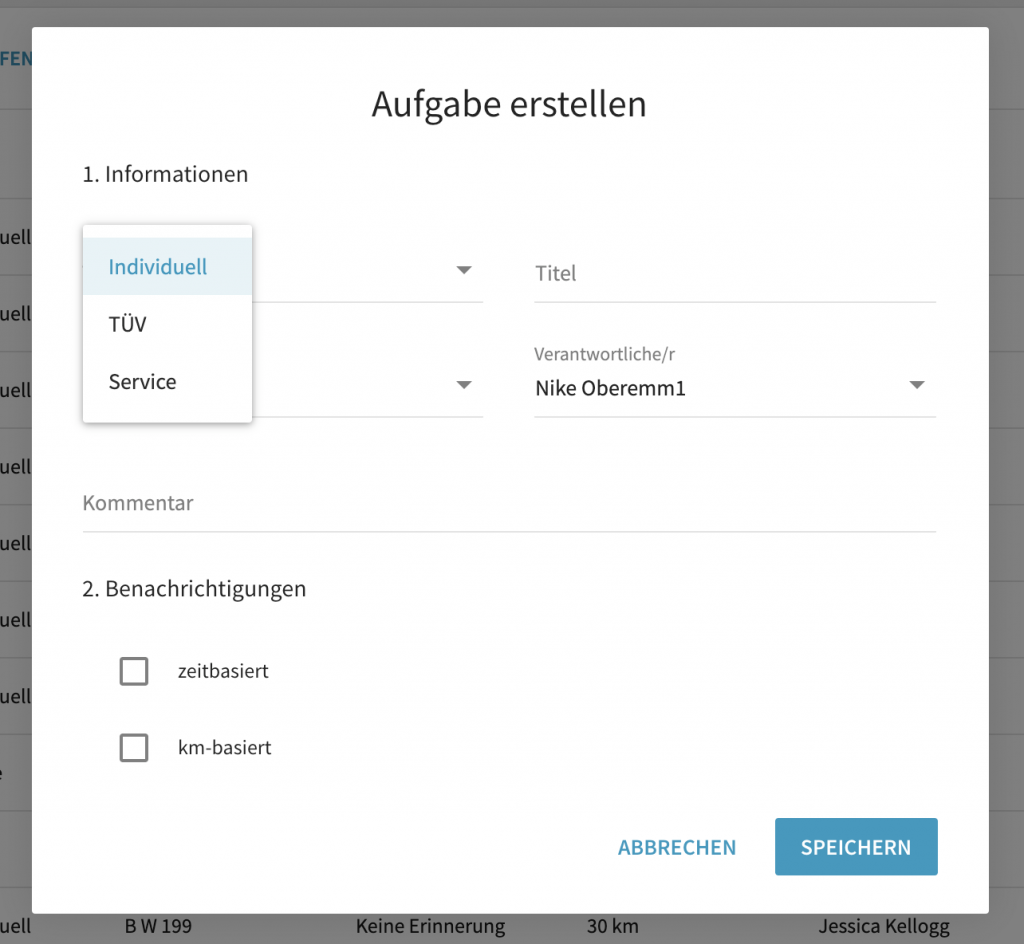Viewport: 1024px width, 944px height.
Task: Select Individuell from the dropdown list
Action: pyautogui.click(x=167, y=266)
